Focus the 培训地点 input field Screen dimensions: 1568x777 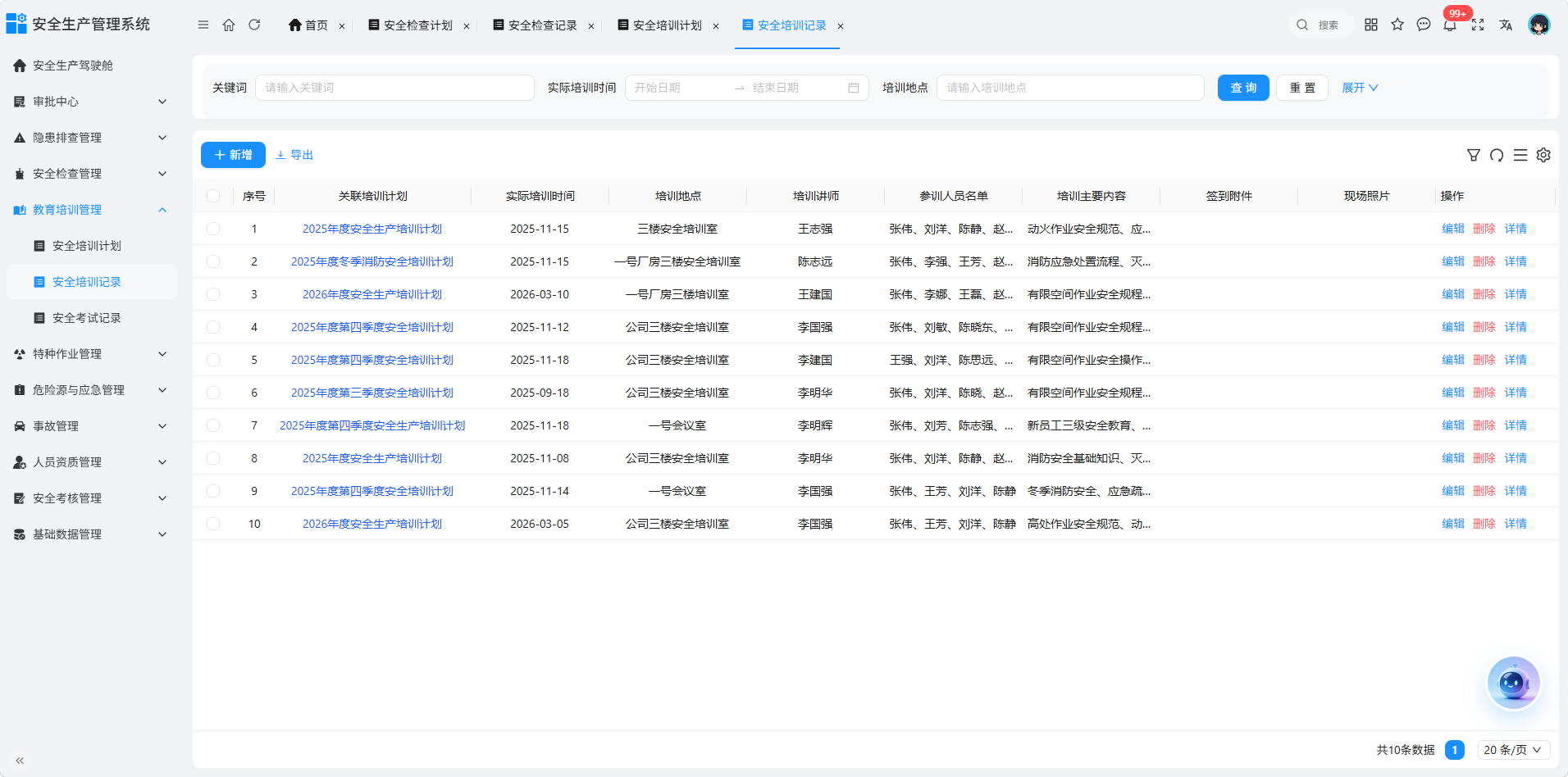[x=1070, y=88]
